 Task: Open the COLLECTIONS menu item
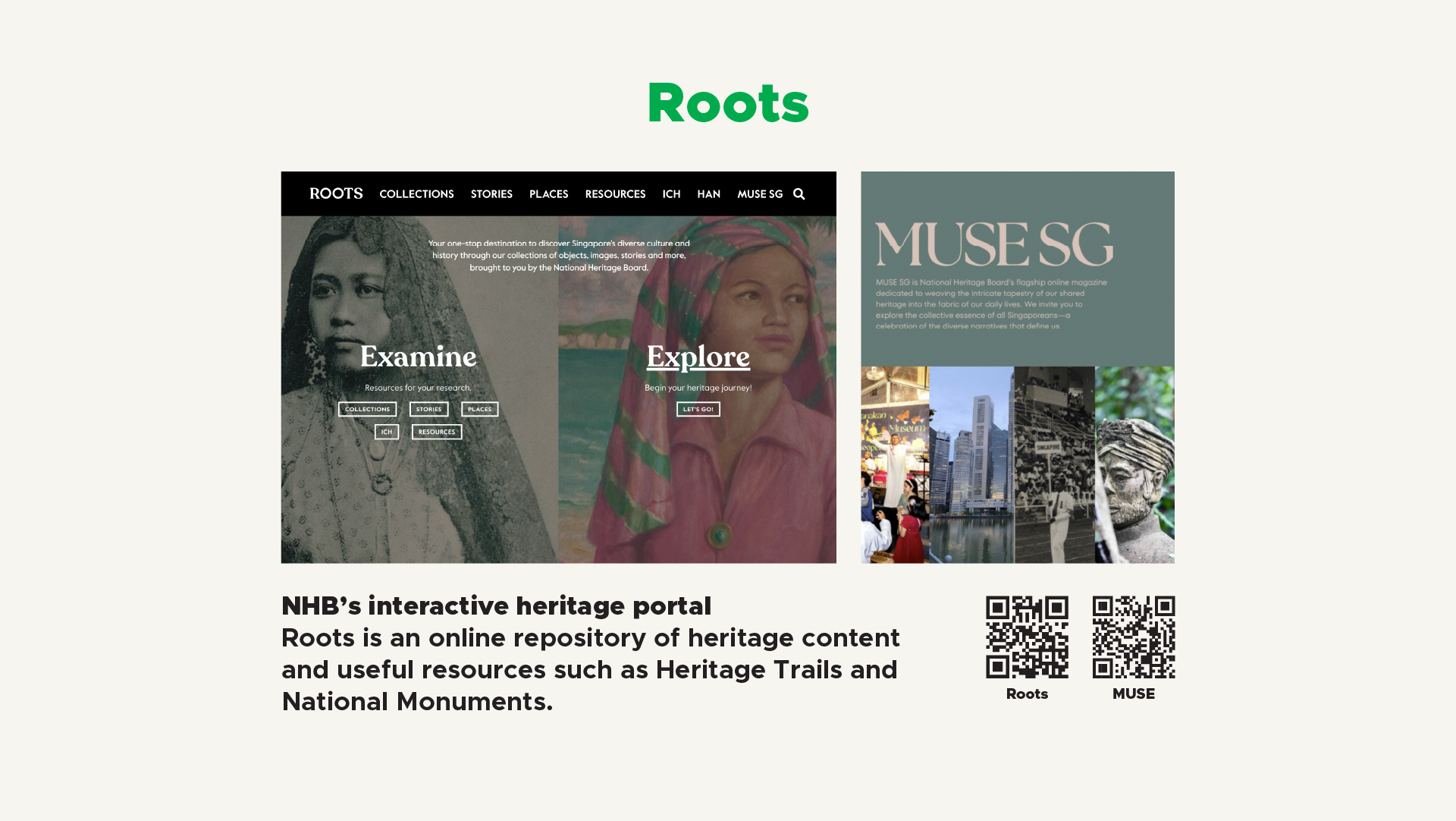click(x=416, y=194)
